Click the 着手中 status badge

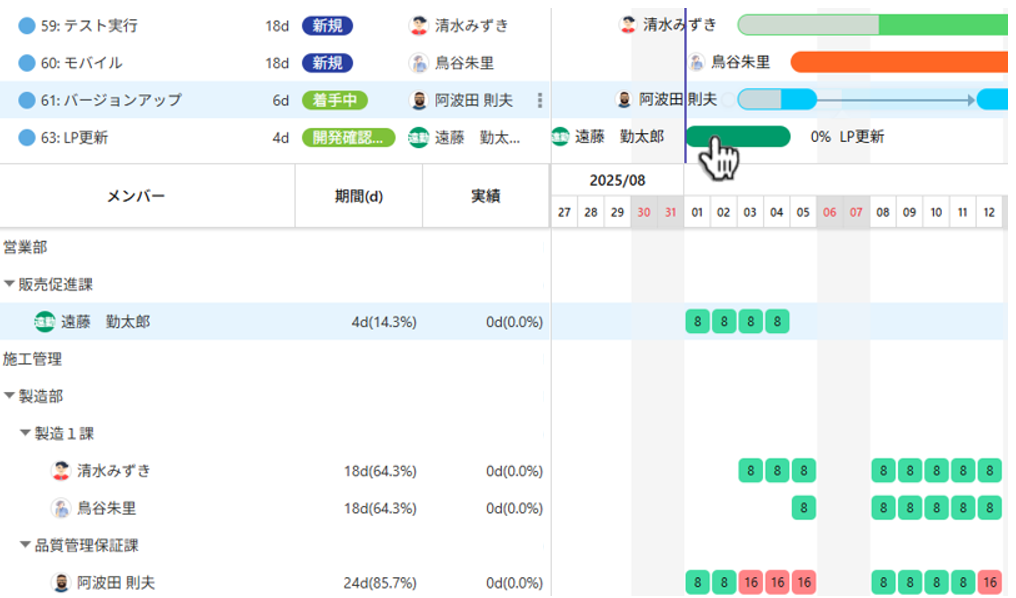334,100
